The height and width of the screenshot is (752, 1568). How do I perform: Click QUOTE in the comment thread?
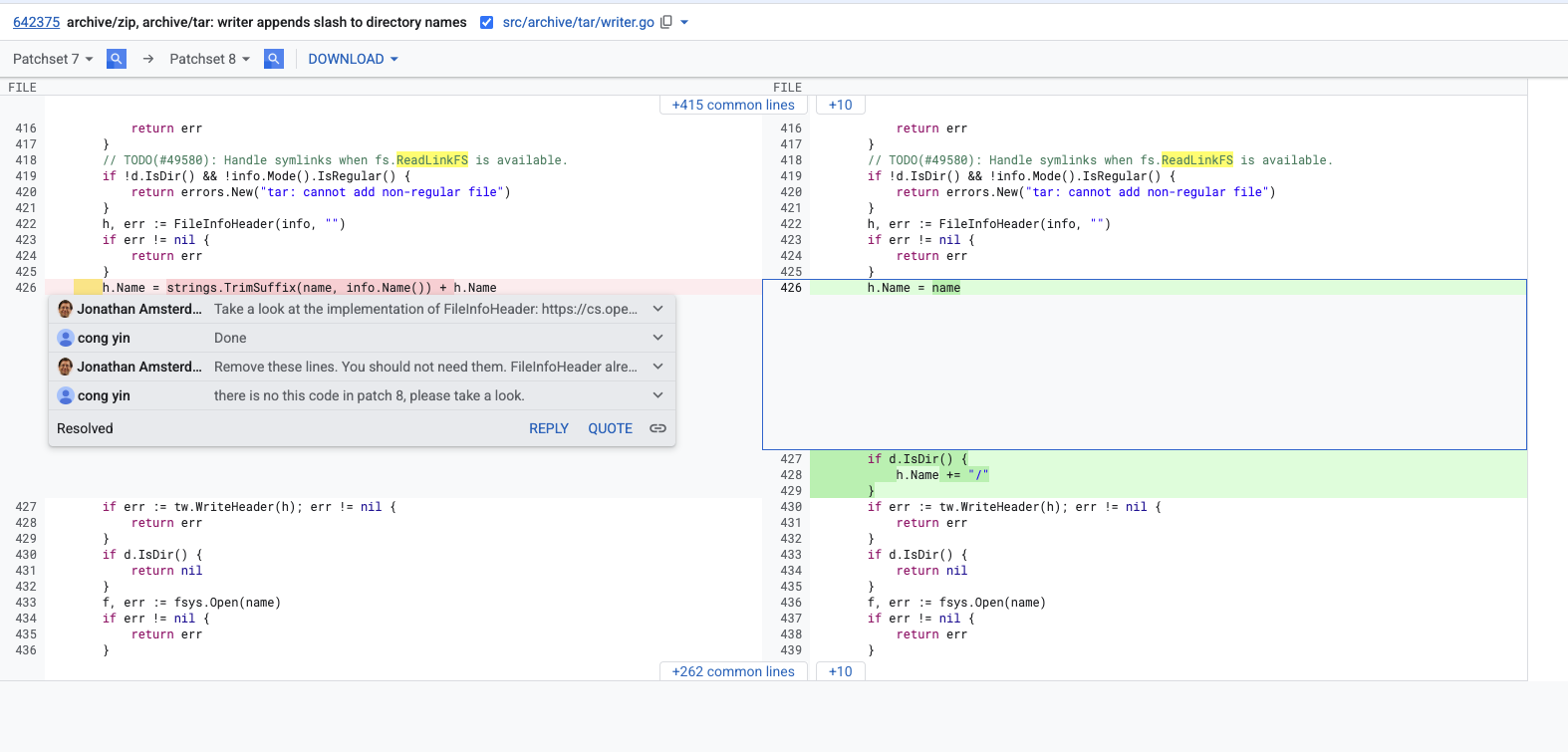(610, 428)
